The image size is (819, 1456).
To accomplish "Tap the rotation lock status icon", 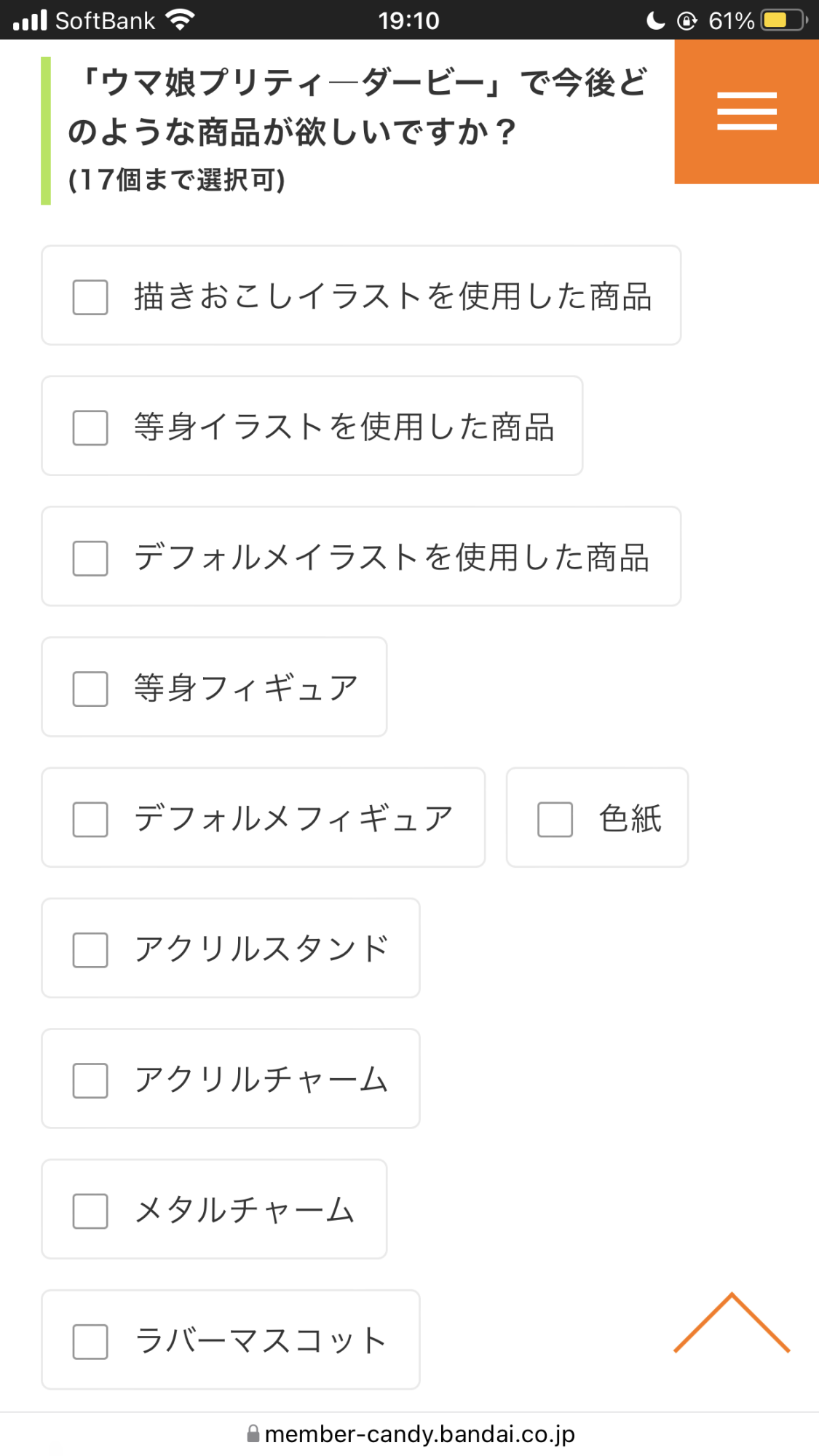I will (687, 20).
